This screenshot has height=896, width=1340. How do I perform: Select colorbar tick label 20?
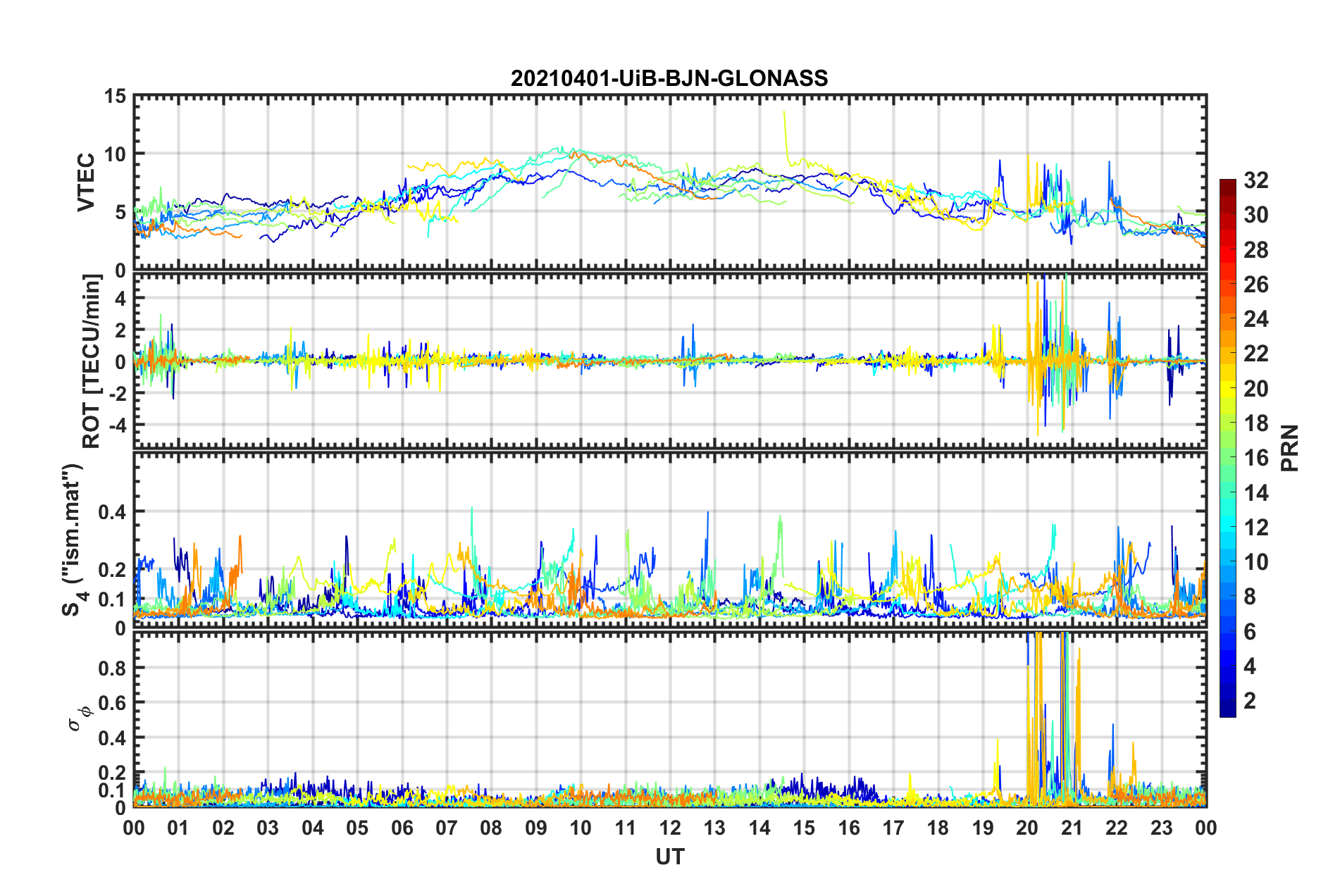1255,389
